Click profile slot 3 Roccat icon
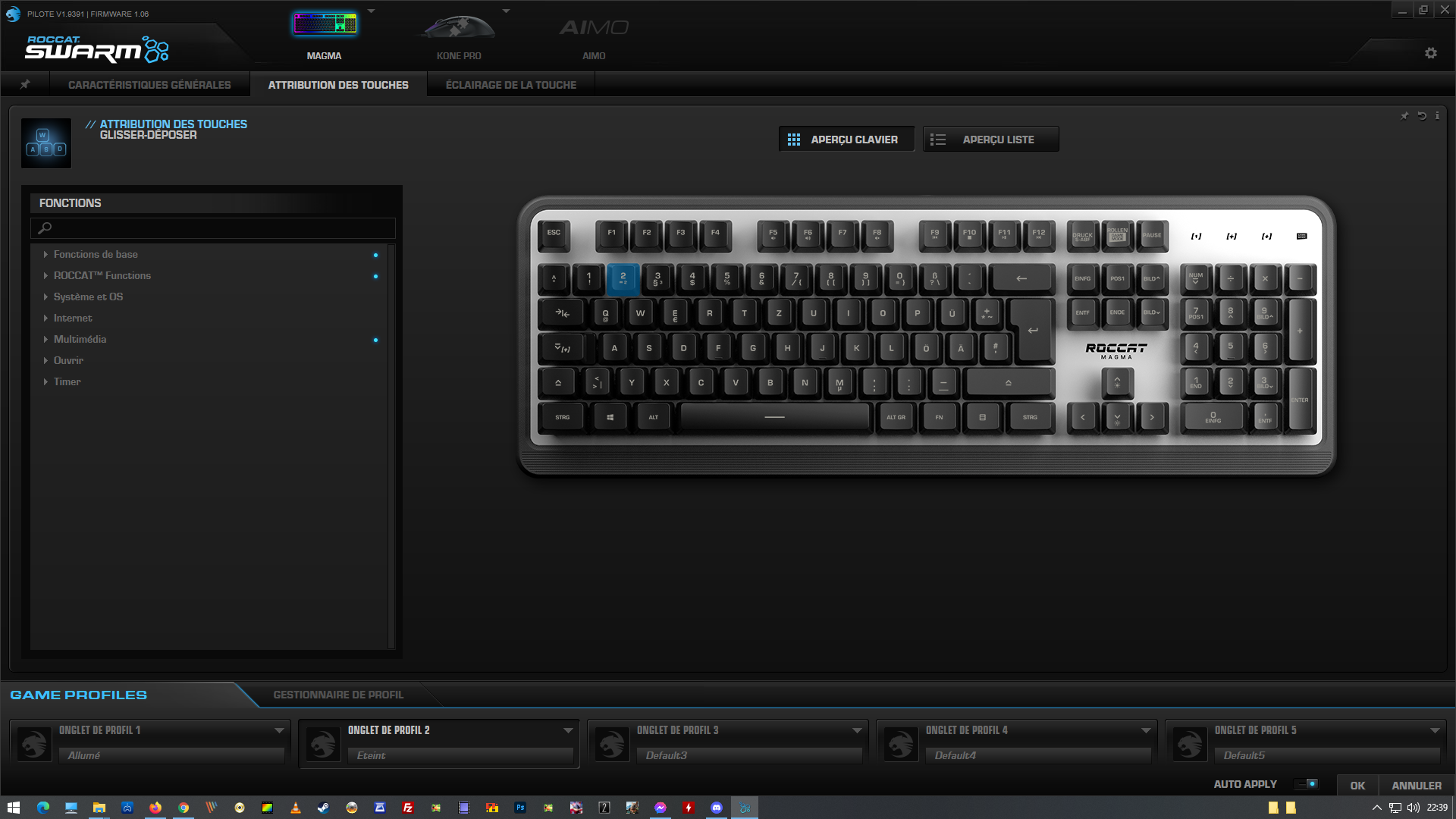The width and height of the screenshot is (1456, 819). [612, 743]
